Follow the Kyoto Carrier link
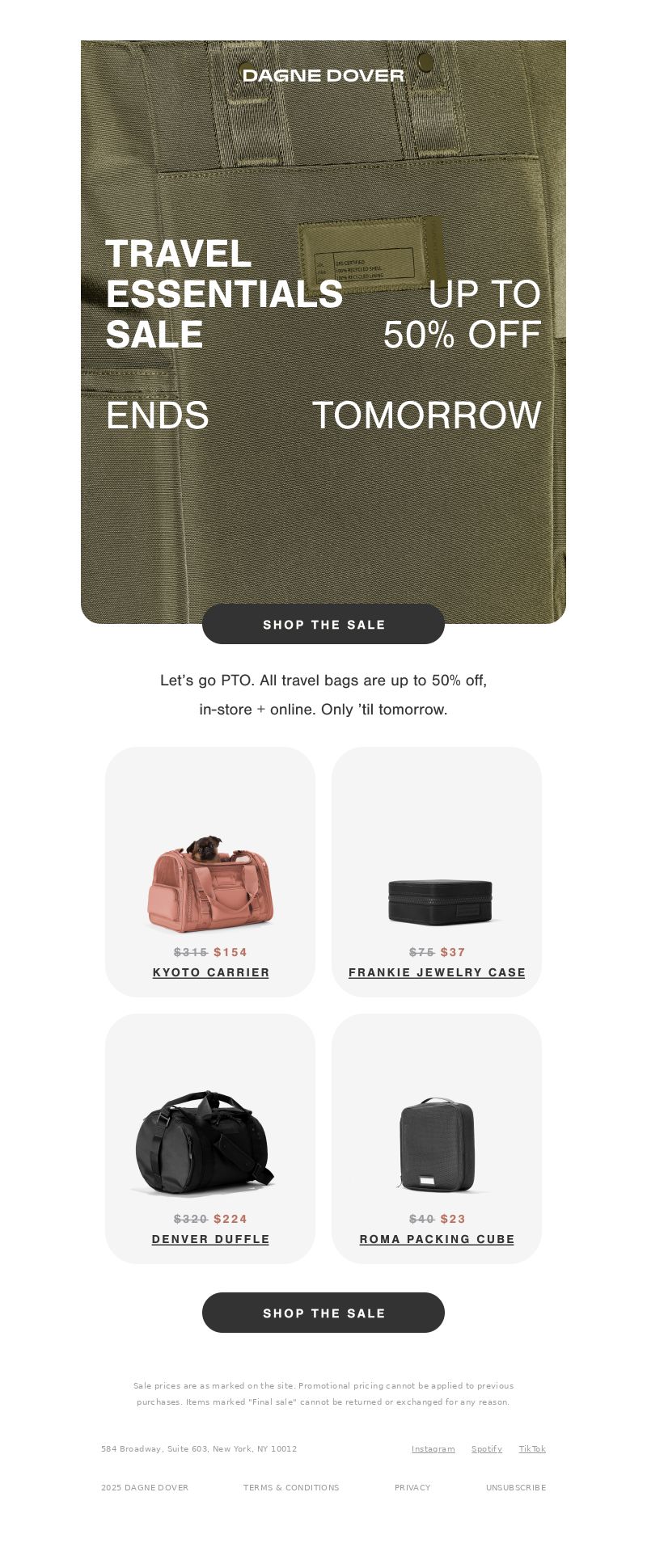Viewport: 647px width, 1568px height. [211, 972]
